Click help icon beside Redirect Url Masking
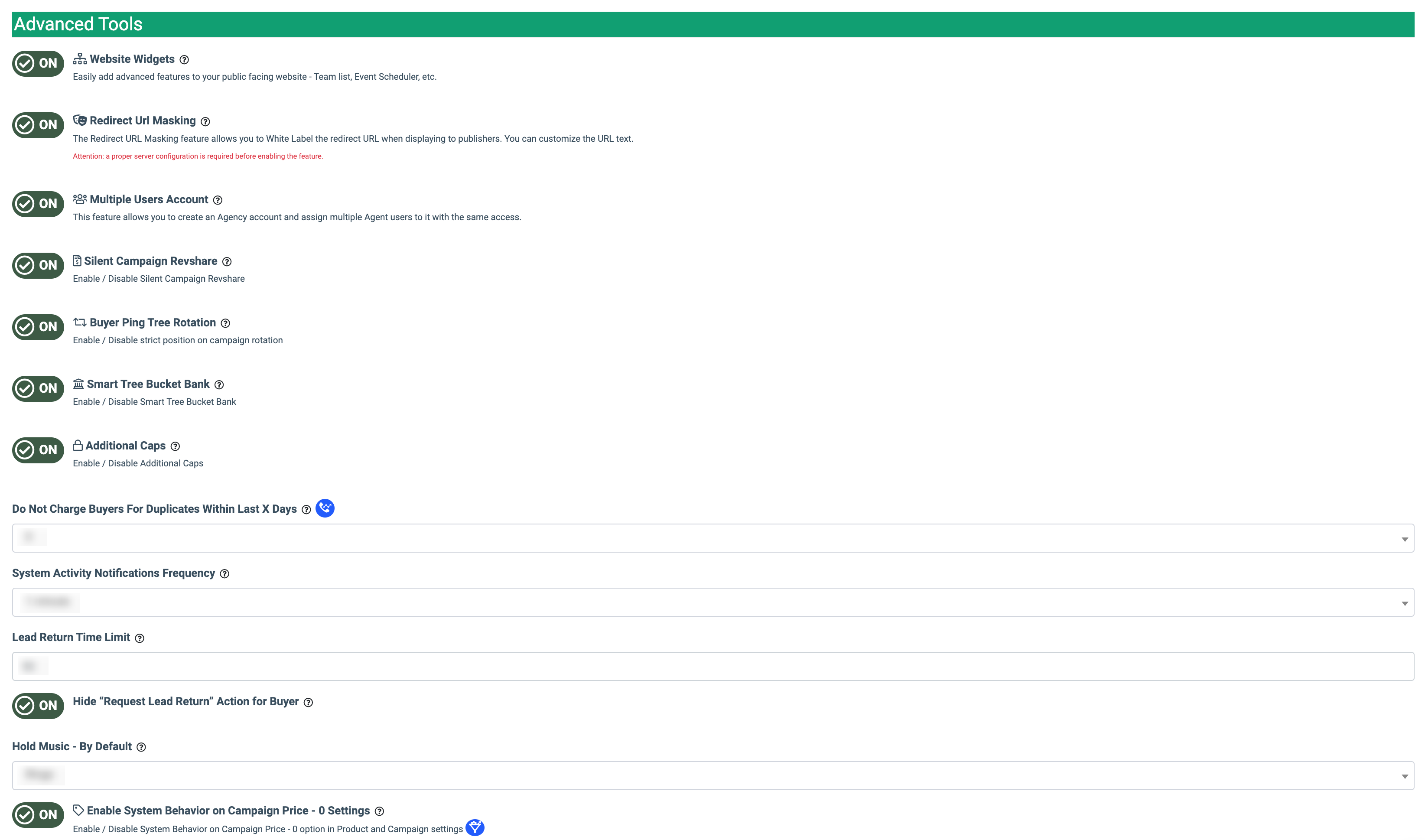Viewport: 1425px width, 840px height. point(205,122)
